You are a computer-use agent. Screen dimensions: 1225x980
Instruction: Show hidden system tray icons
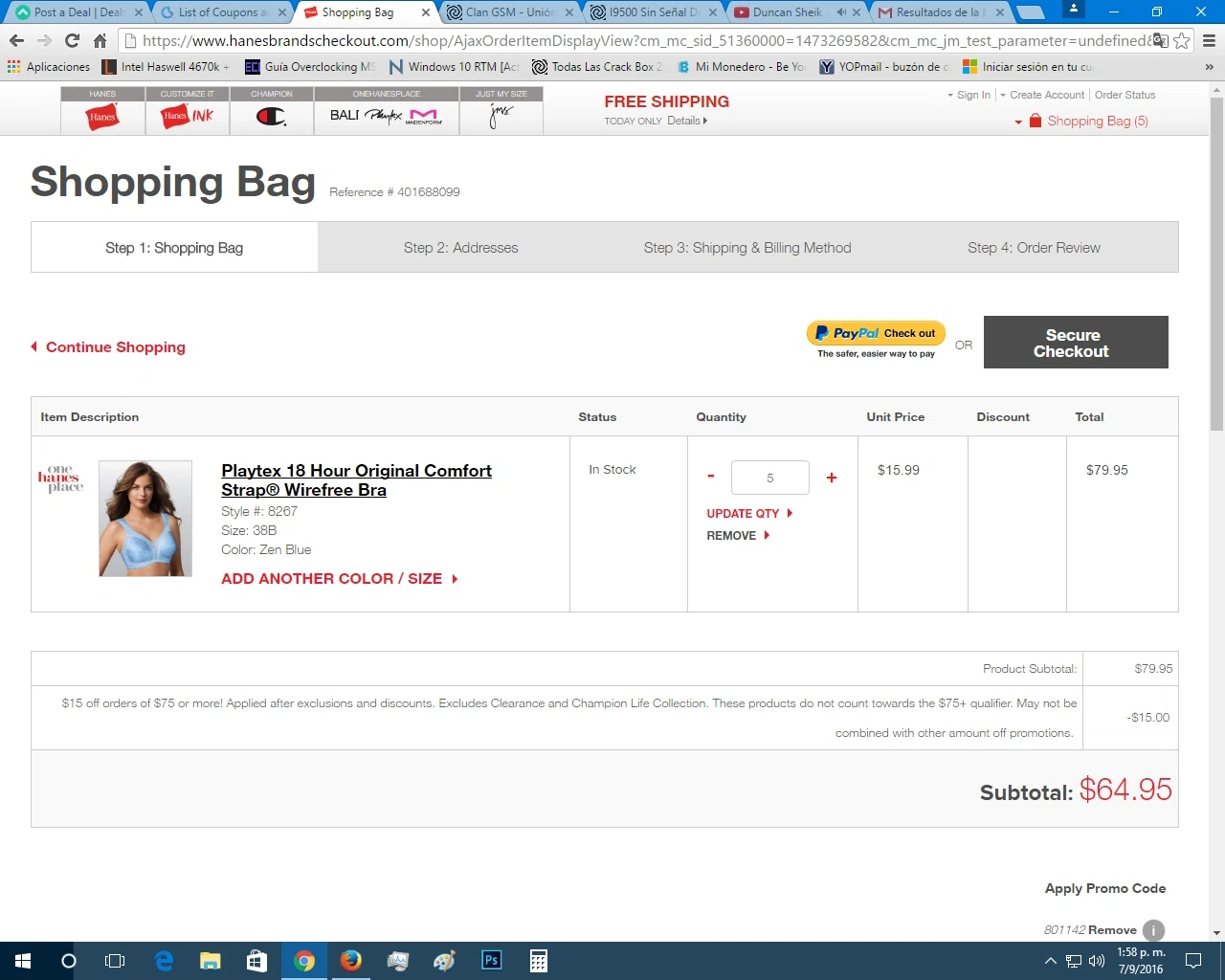coord(1050,961)
